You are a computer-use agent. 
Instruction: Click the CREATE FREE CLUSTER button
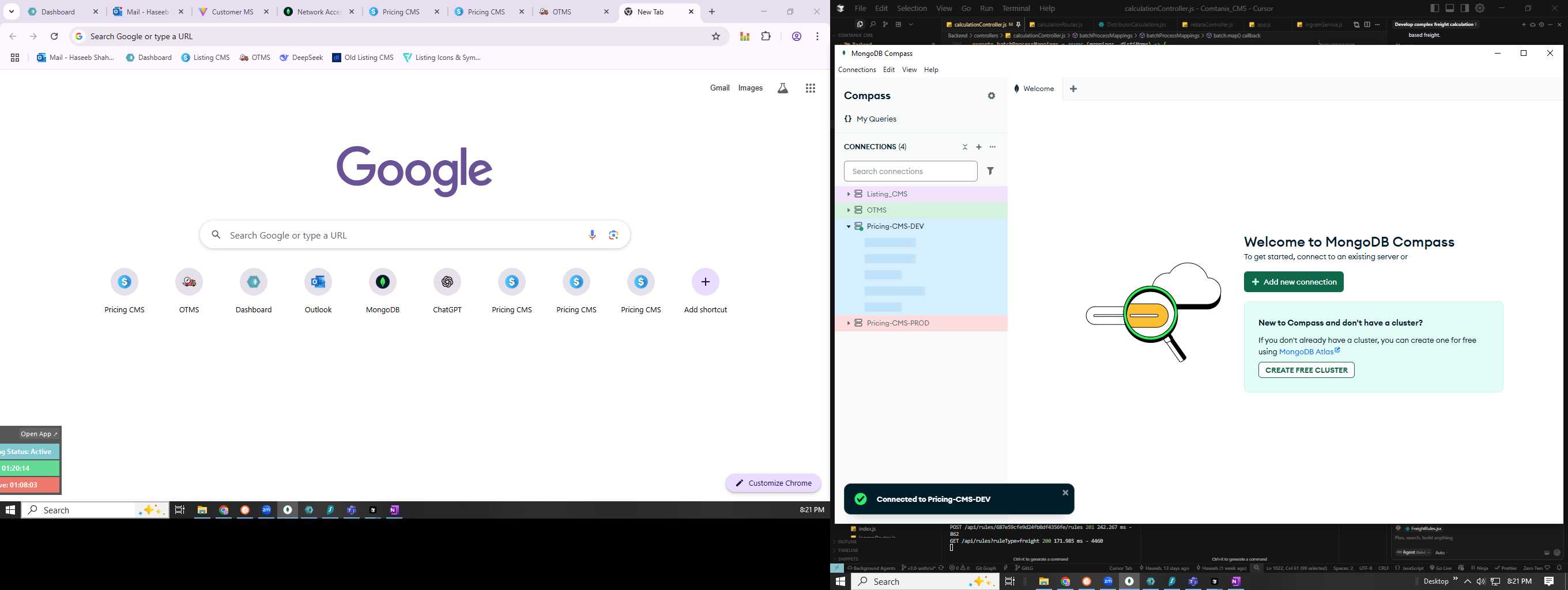tap(1306, 370)
